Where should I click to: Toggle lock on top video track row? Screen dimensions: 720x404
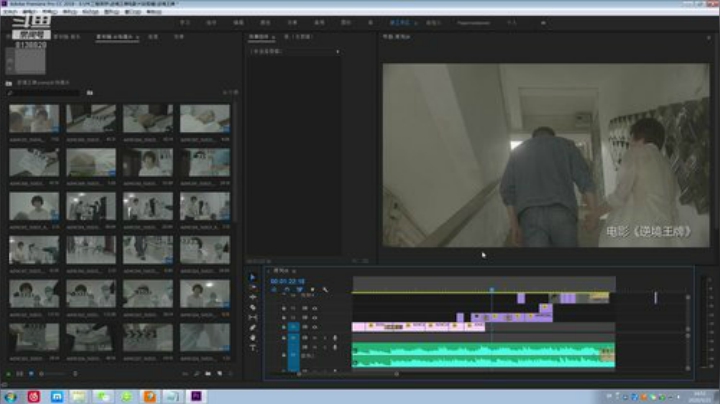pos(283,308)
